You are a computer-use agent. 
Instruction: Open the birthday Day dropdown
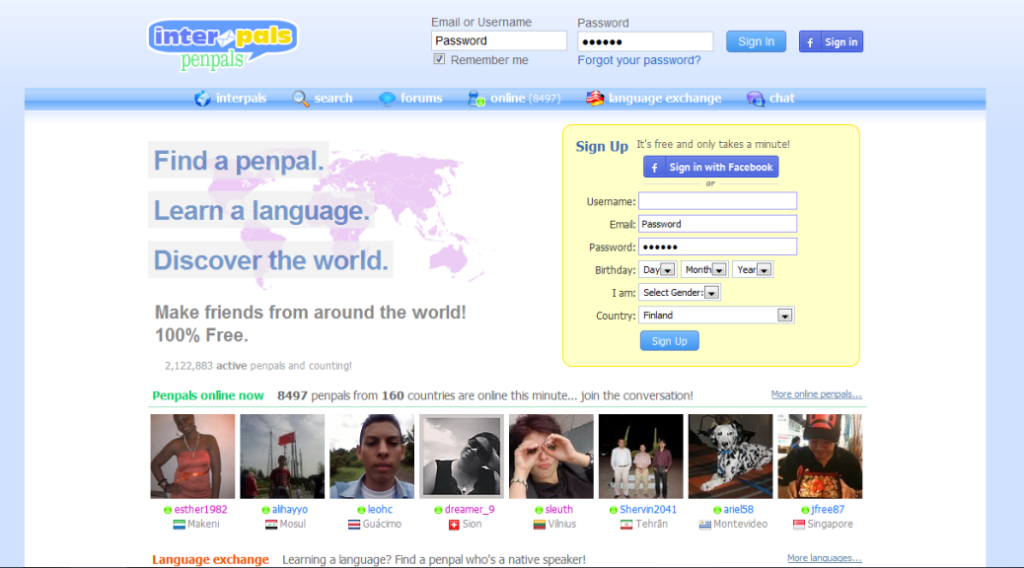657,270
